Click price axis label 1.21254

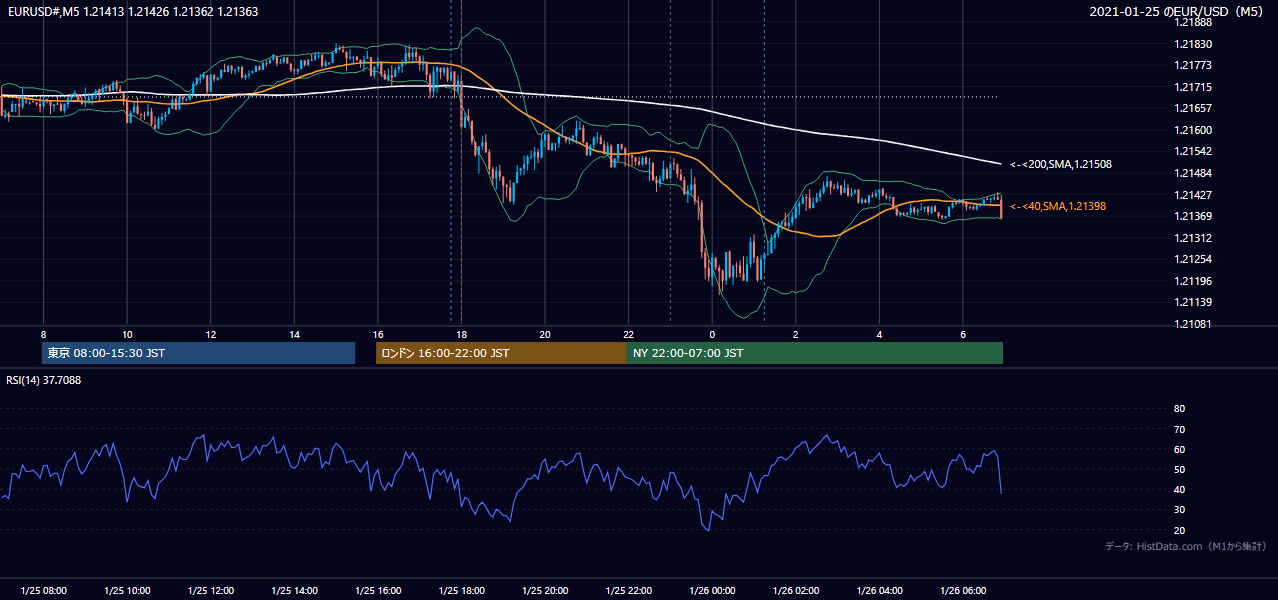coord(1193,259)
